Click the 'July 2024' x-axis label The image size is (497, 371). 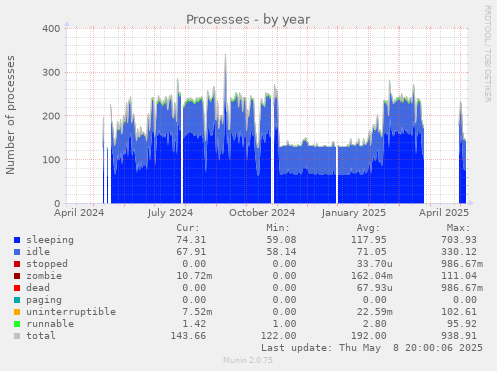(x=170, y=213)
